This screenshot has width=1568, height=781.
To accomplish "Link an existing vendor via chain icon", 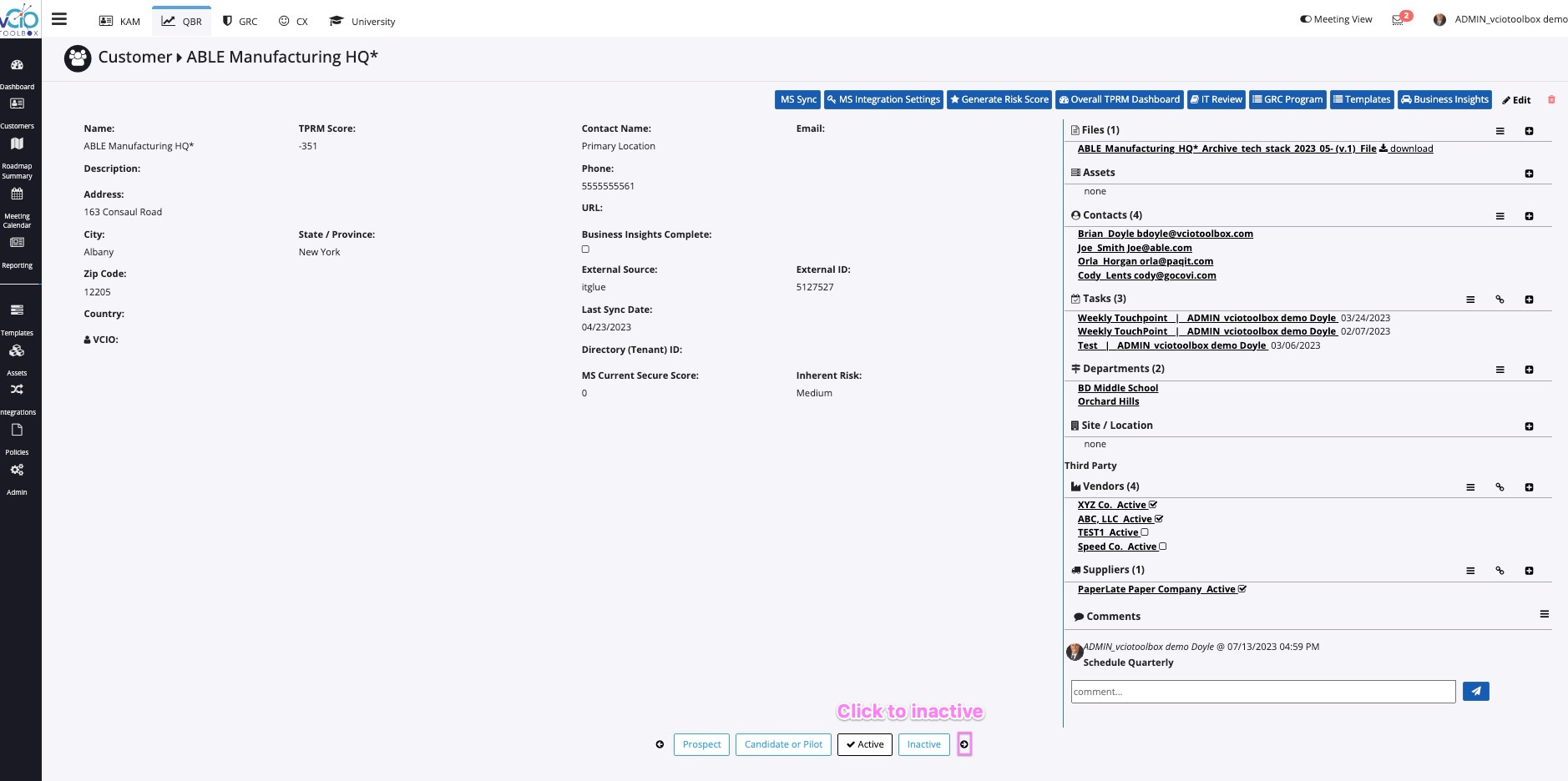I will click(1500, 487).
